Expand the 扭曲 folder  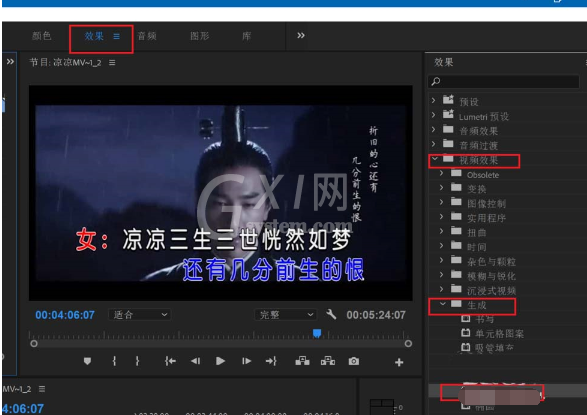441,231
